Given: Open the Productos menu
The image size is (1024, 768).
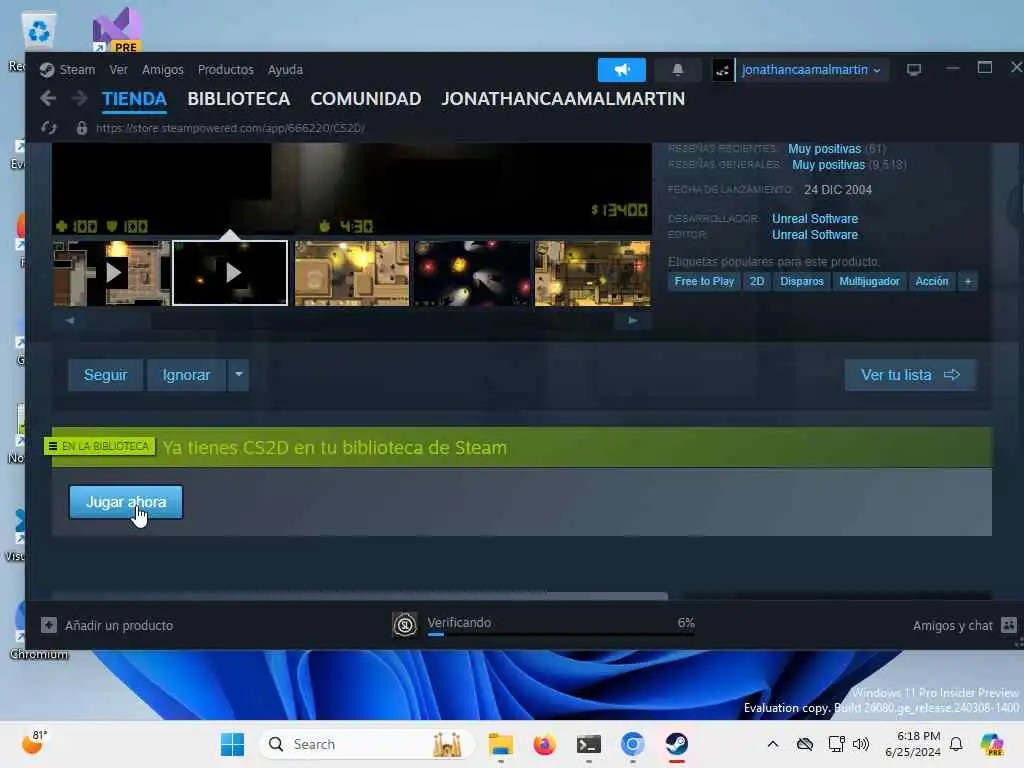Looking at the screenshot, I should [x=225, y=70].
